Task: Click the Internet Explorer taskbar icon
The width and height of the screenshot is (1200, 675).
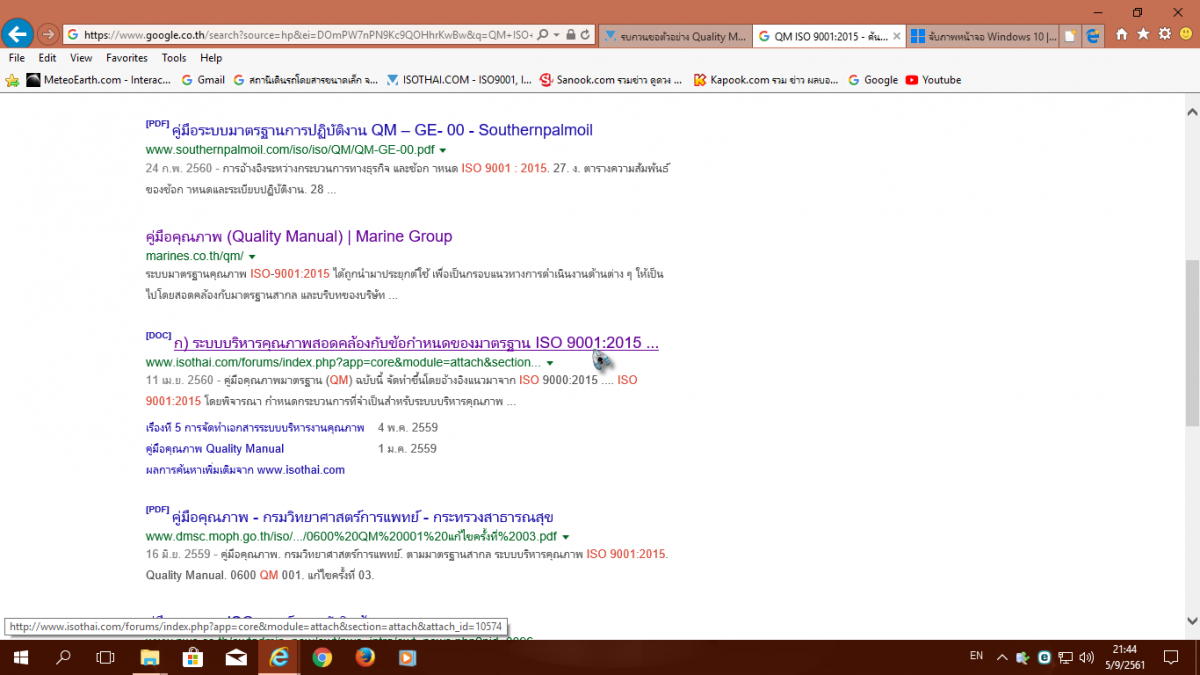Action: click(279, 657)
